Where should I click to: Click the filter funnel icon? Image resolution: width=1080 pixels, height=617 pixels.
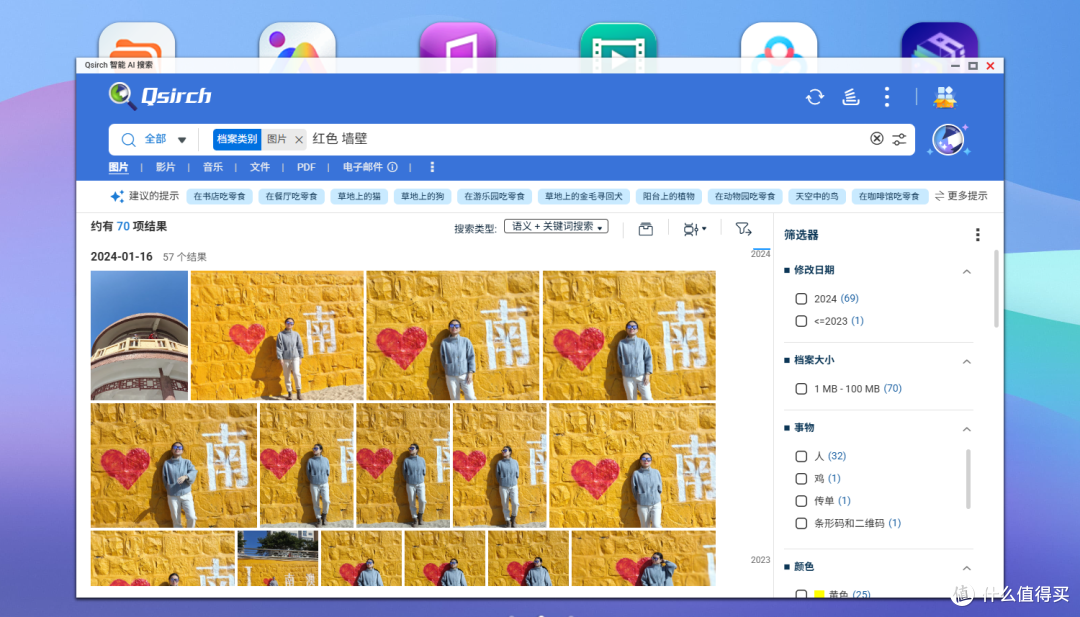click(743, 229)
